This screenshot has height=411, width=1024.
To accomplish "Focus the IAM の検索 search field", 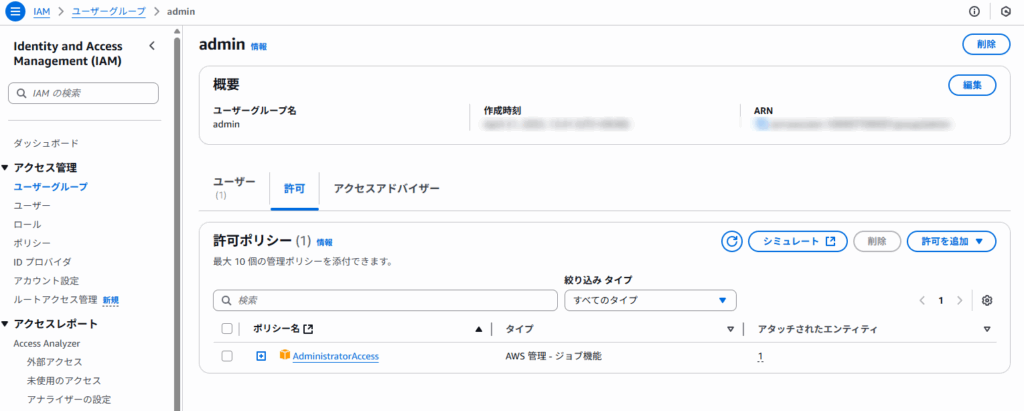I will point(83,93).
